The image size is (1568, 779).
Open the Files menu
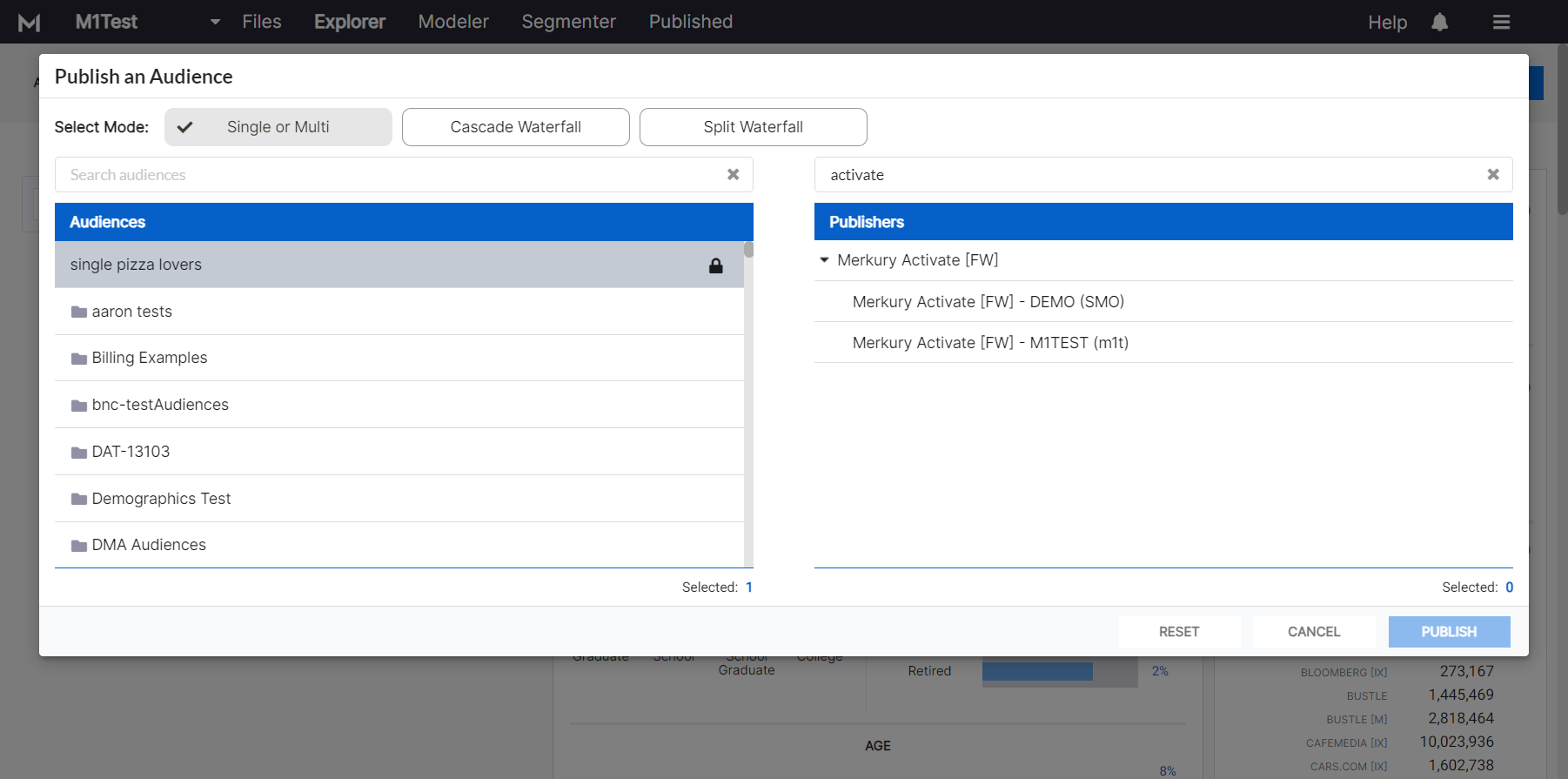coord(262,22)
